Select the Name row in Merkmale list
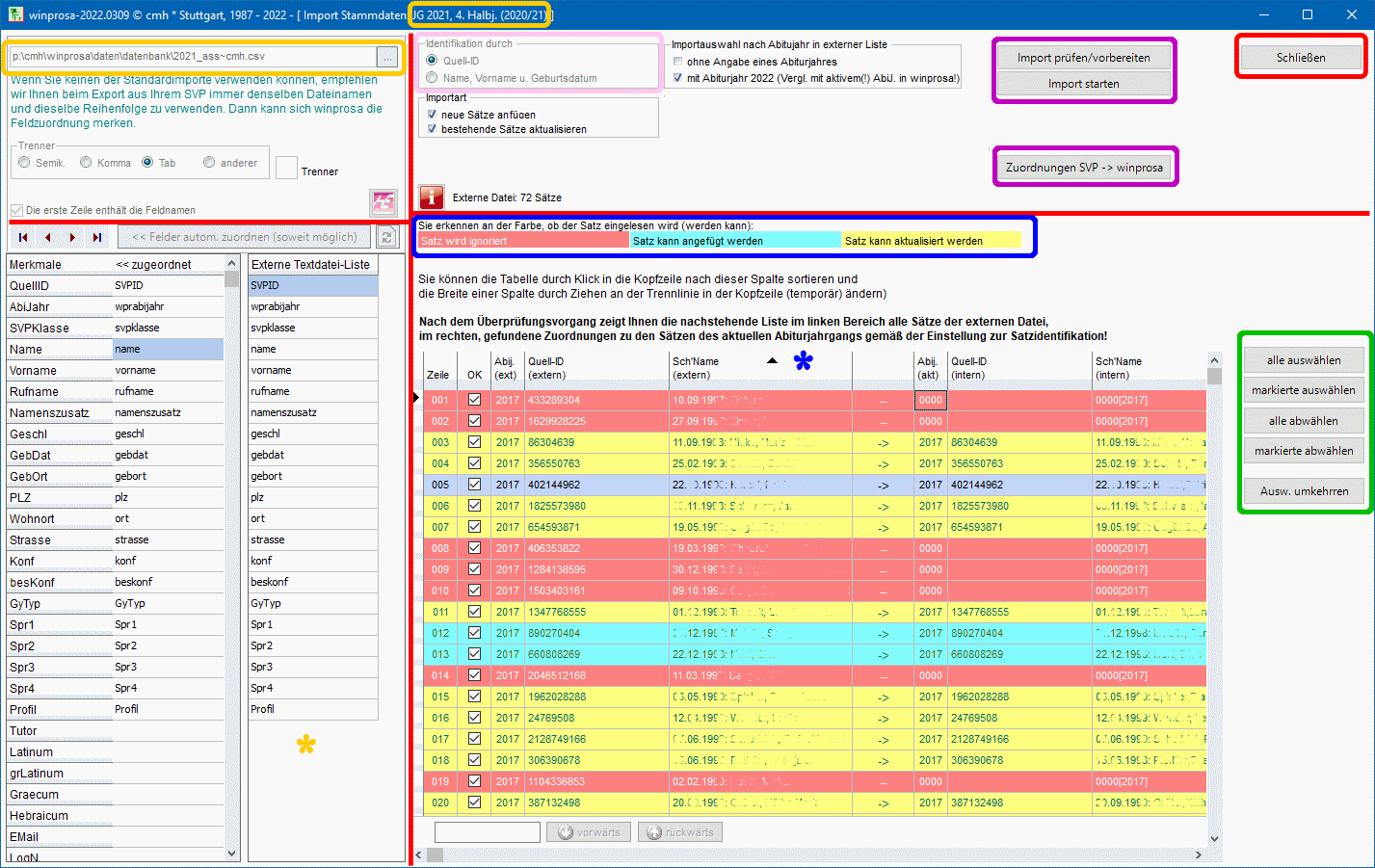1375x868 pixels. [58, 350]
